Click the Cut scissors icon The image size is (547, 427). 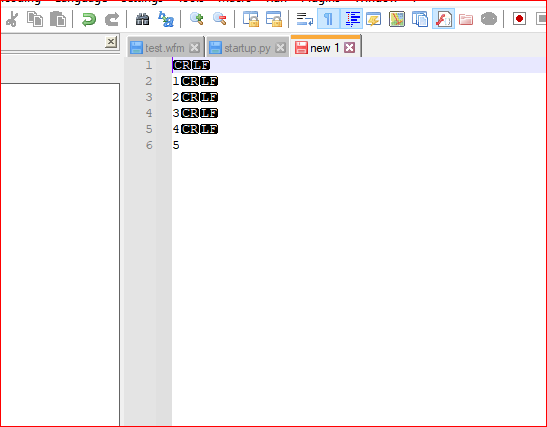click(x=12, y=19)
